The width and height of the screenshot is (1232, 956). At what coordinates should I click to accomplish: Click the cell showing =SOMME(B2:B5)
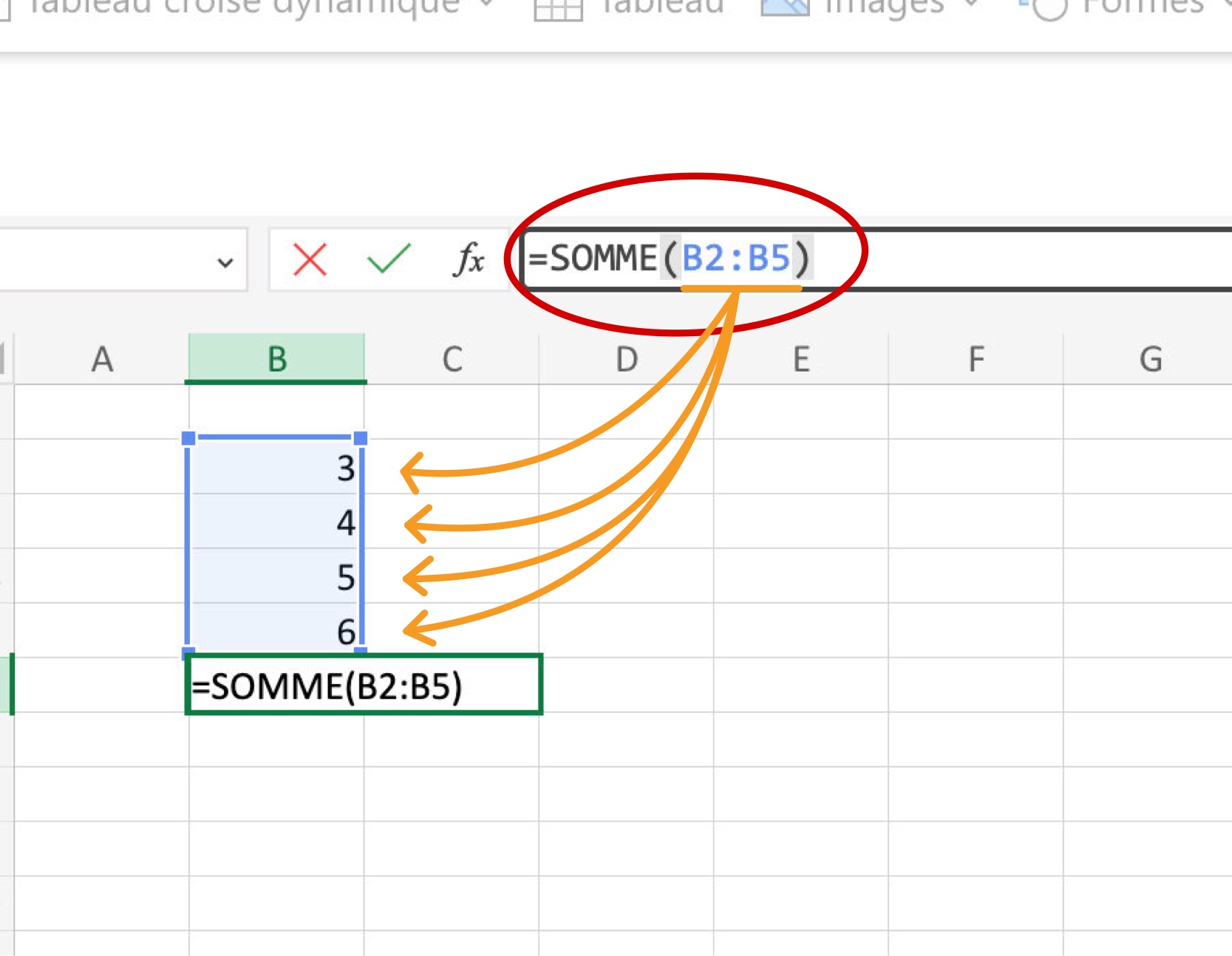(364, 685)
